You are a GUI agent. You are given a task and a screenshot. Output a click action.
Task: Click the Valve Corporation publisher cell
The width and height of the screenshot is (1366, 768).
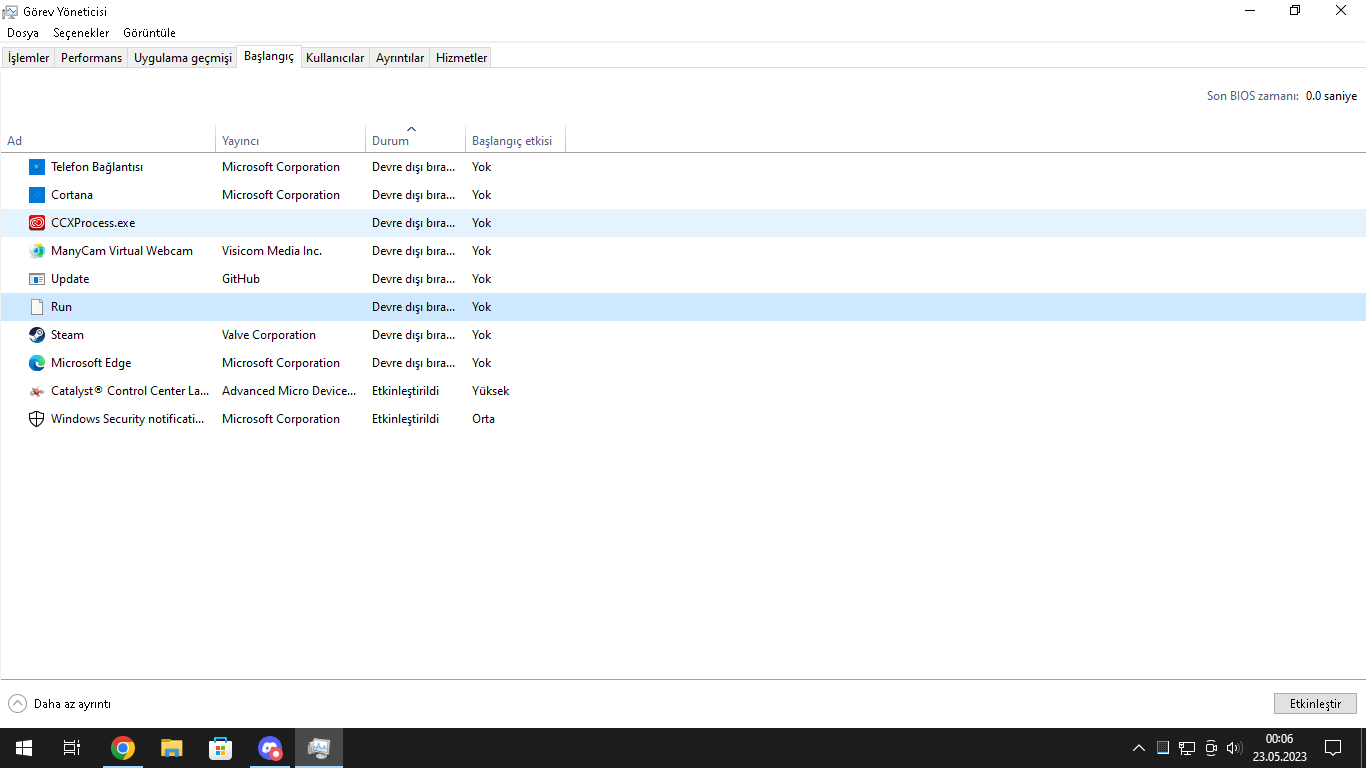point(269,335)
